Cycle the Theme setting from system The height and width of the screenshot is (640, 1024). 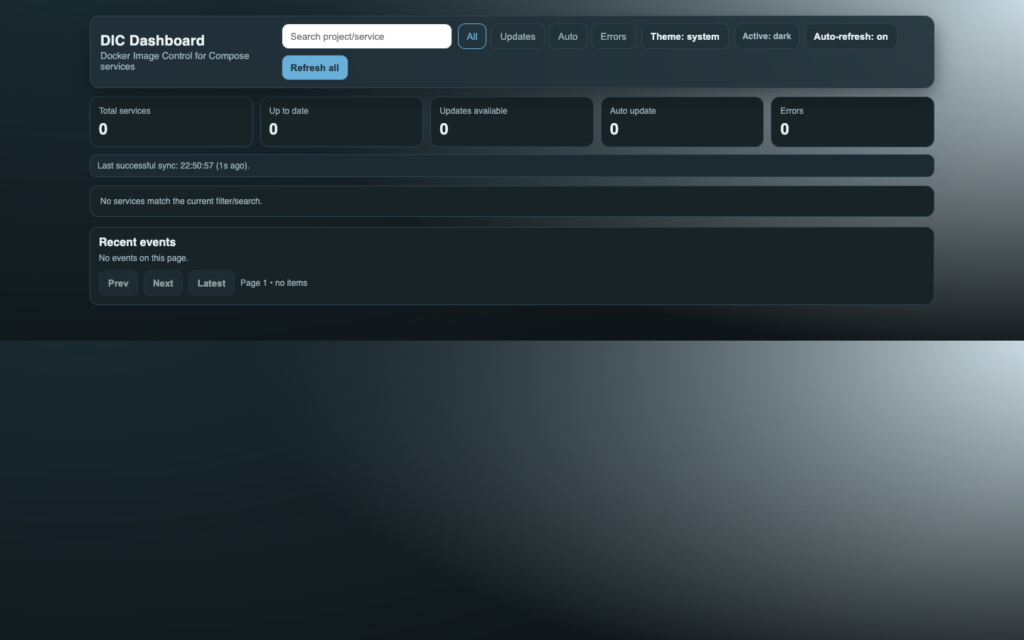684,36
